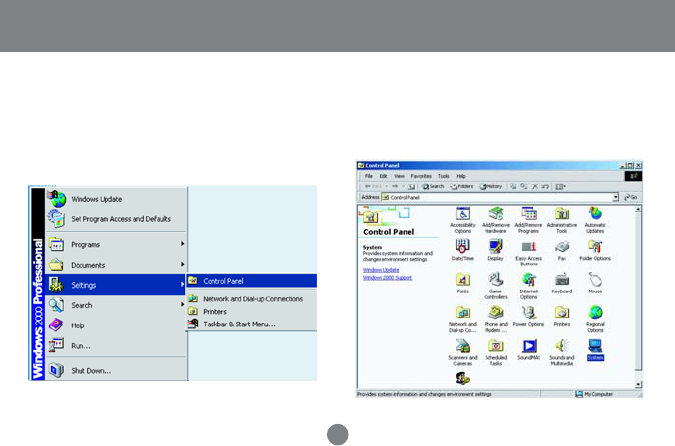Click the History toolbar button
The height and width of the screenshot is (446, 675).
[491, 186]
